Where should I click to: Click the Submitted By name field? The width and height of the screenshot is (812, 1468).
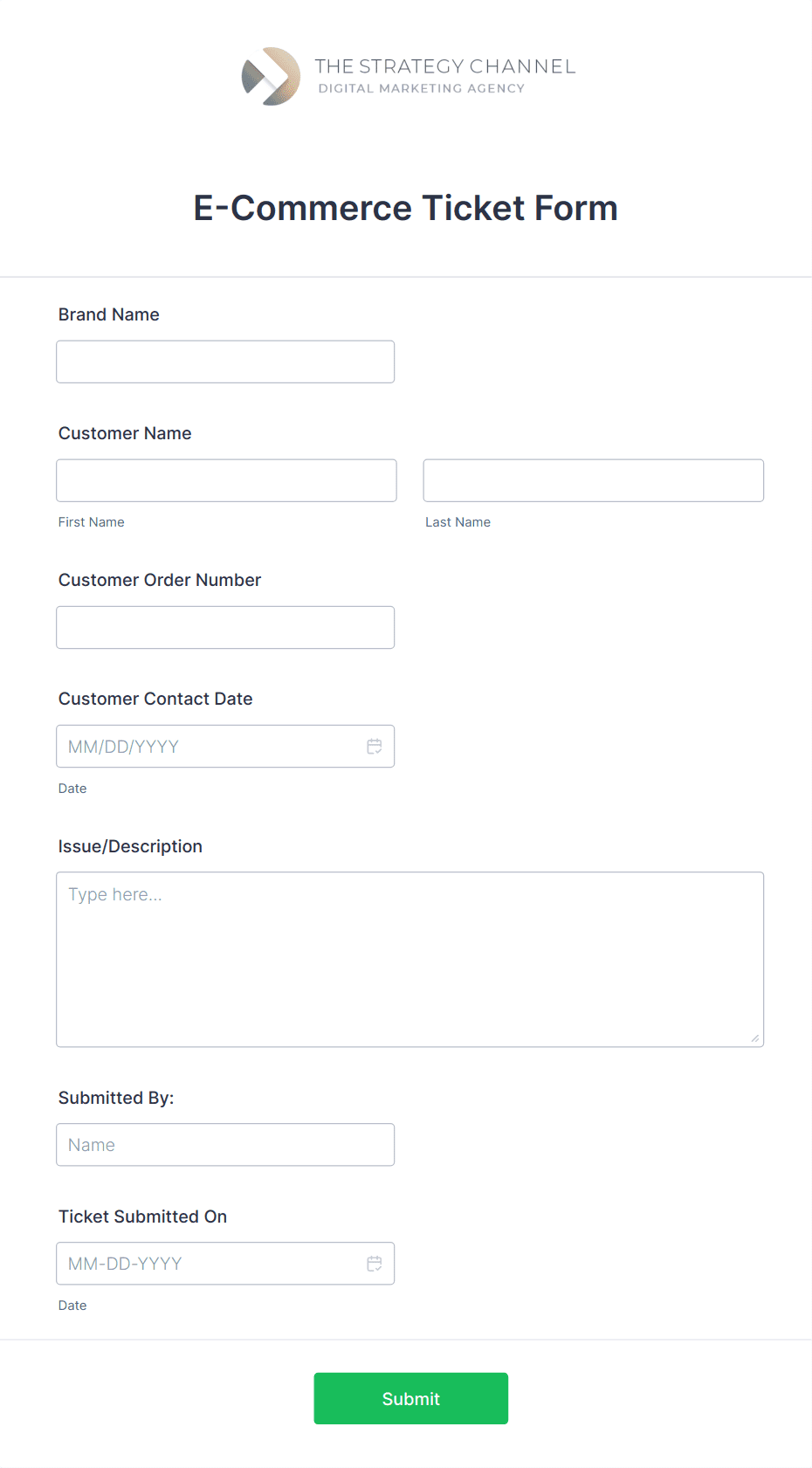pos(224,1144)
